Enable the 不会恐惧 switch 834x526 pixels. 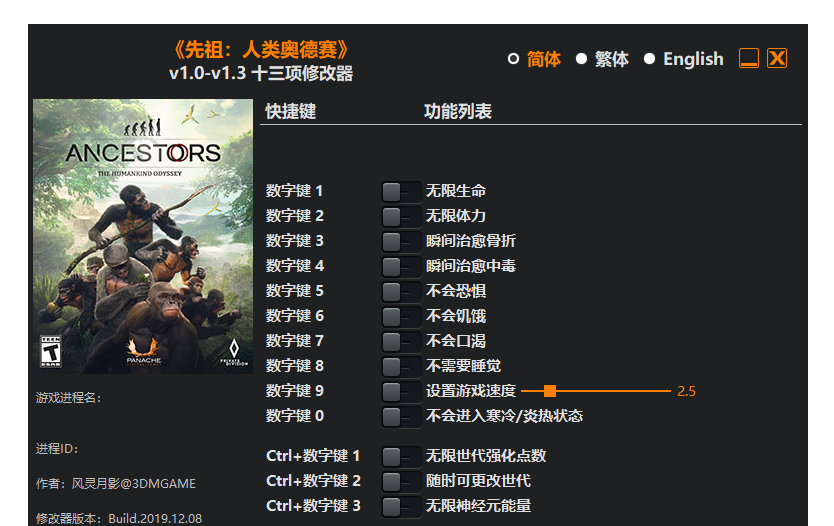click(x=401, y=291)
